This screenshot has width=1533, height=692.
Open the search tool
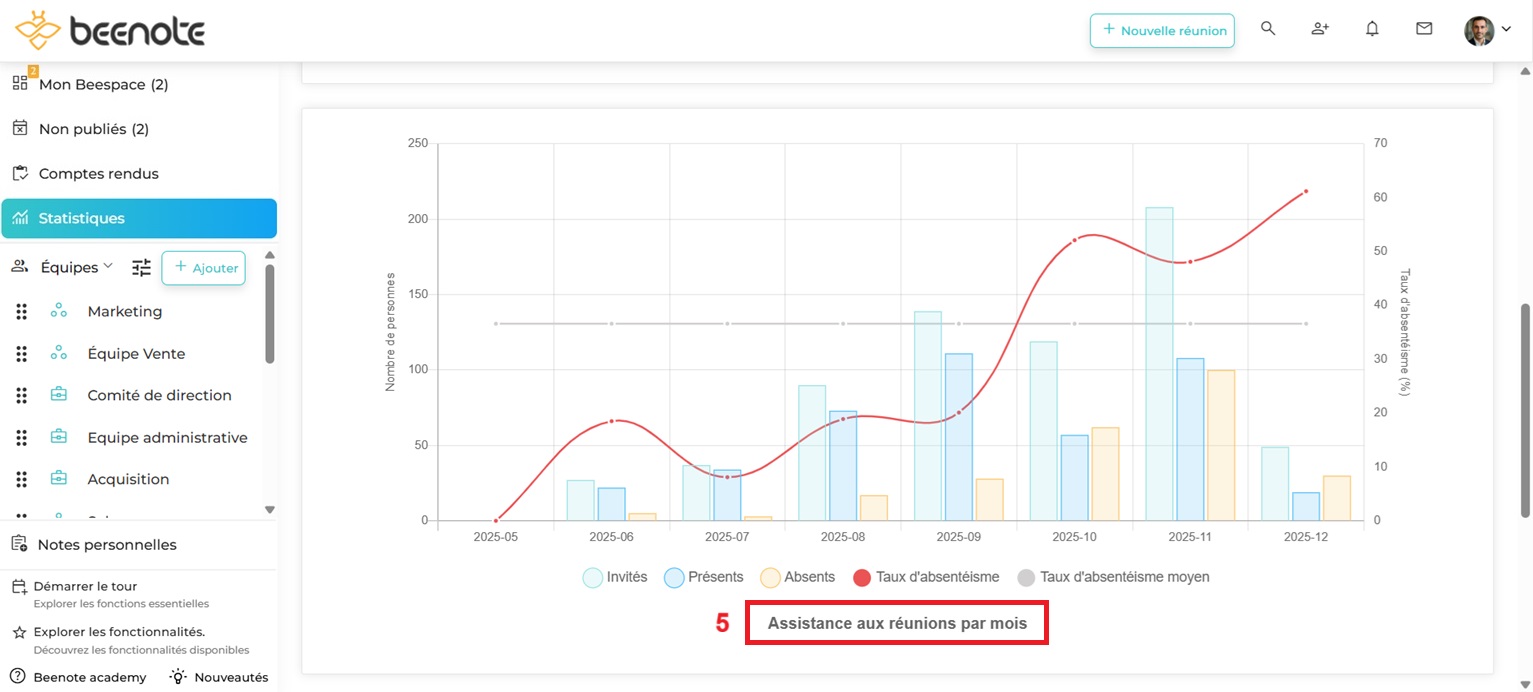click(x=1268, y=29)
